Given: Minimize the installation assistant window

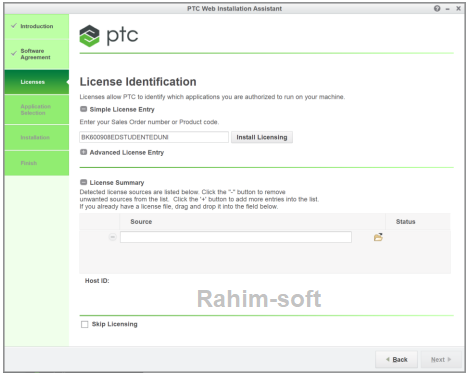Looking at the screenshot, I should point(448,9).
